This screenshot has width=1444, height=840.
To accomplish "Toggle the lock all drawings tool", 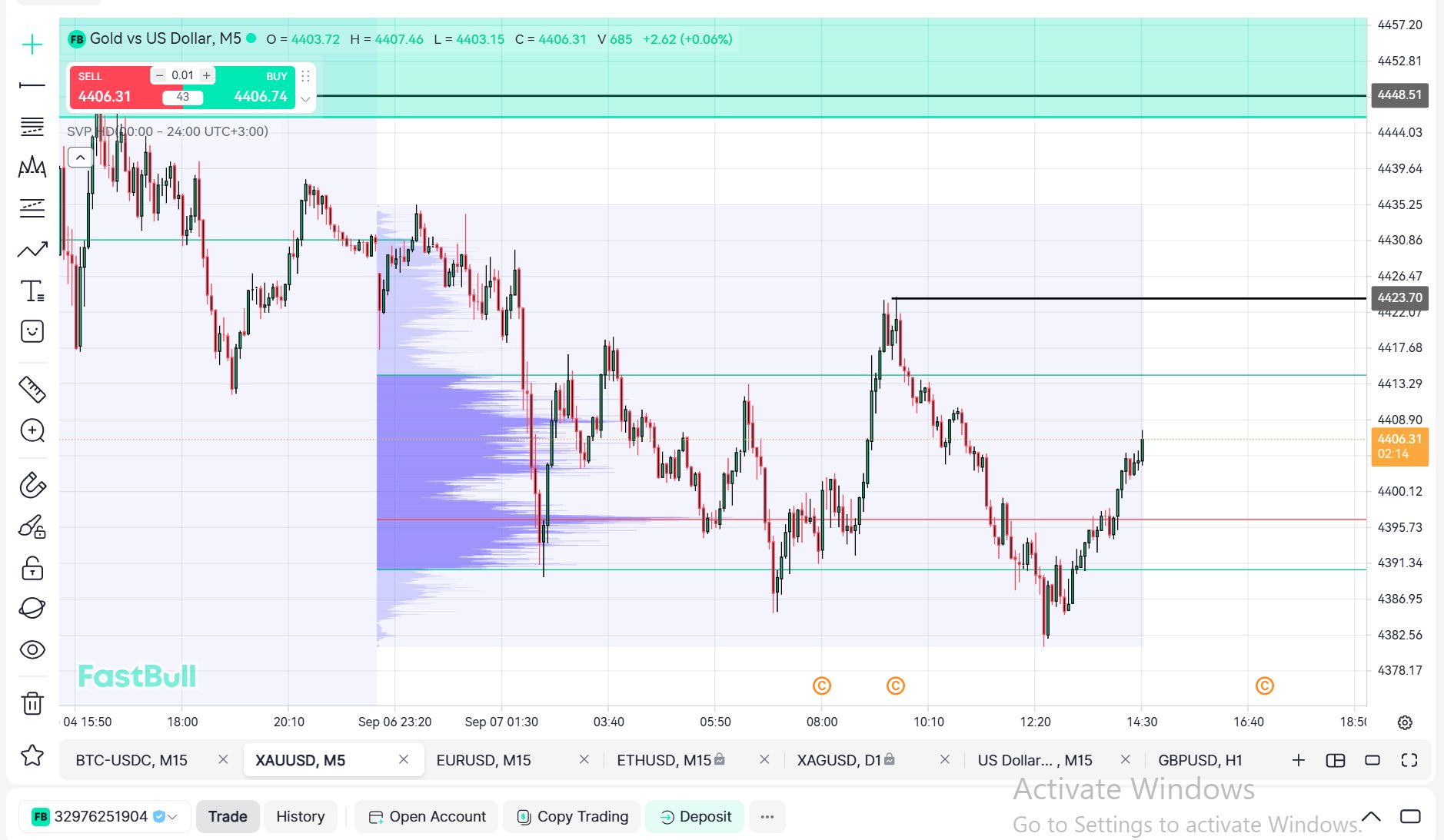I will pos(32,568).
